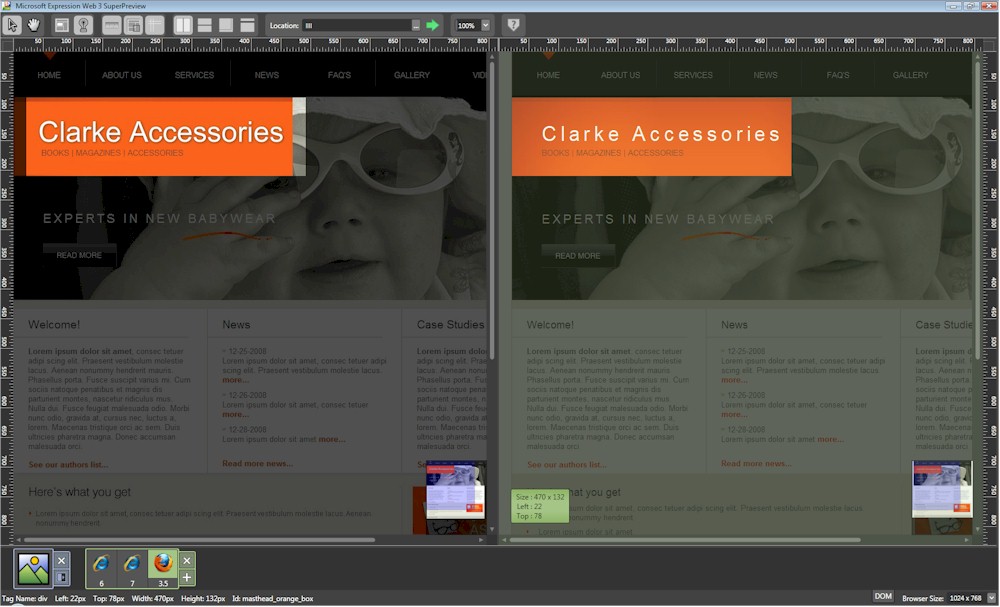Image resolution: width=1000 pixels, height=607 pixels.
Task: Toggle the rulers display button
Action: [x=112, y=26]
